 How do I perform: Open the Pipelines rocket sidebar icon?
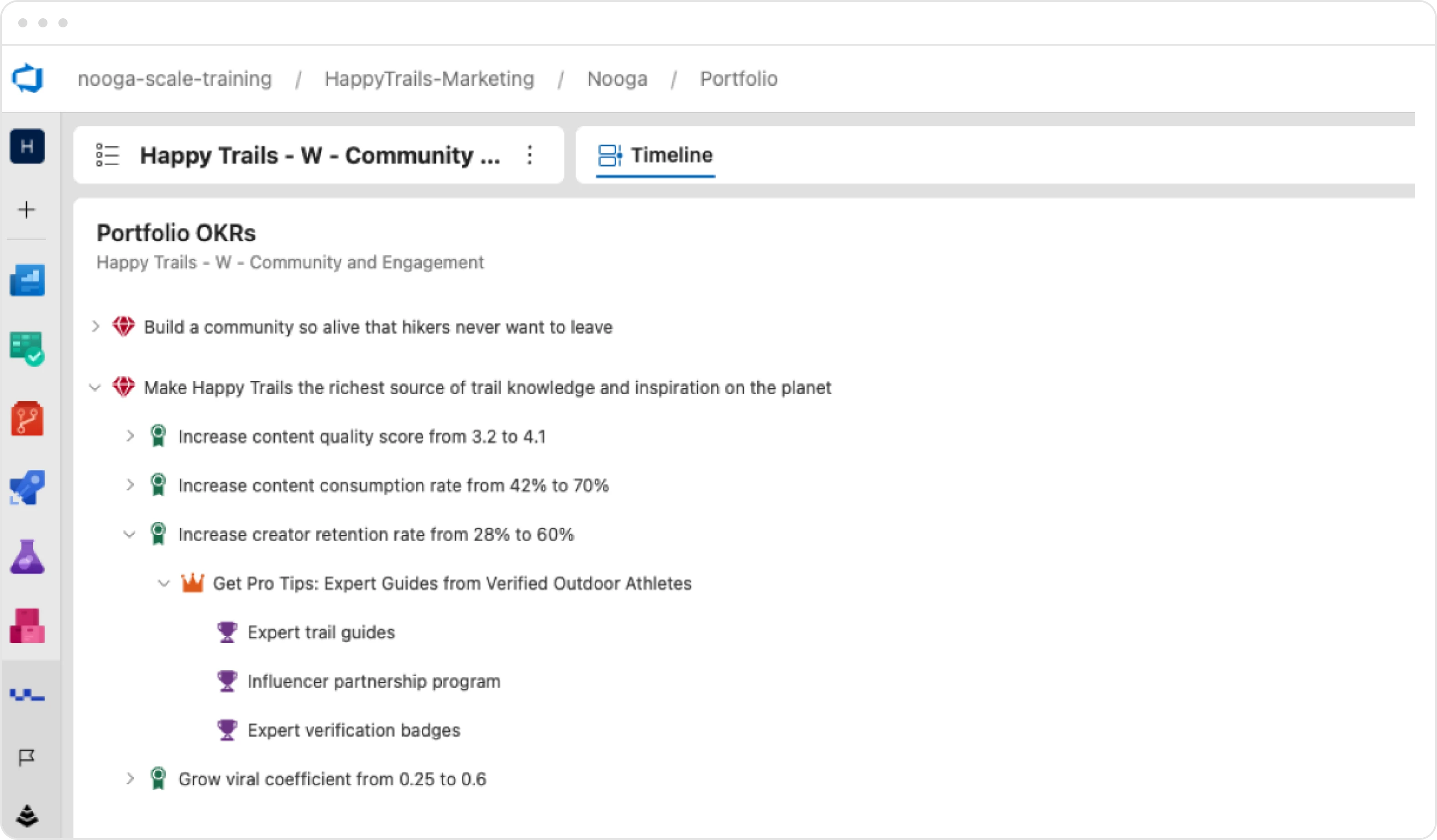pyautogui.click(x=27, y=488)
